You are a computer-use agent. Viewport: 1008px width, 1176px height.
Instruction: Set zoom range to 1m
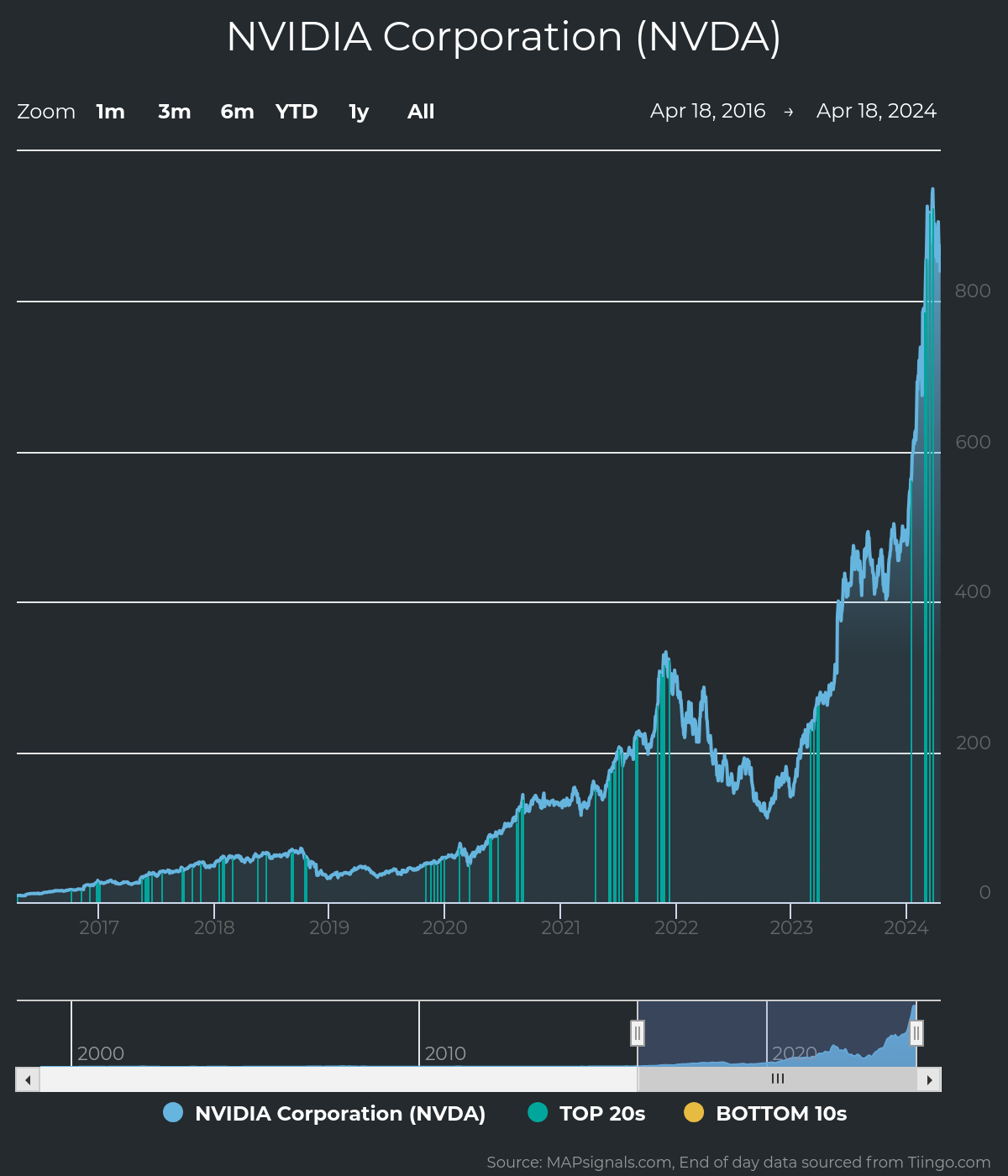click(110, 112)
